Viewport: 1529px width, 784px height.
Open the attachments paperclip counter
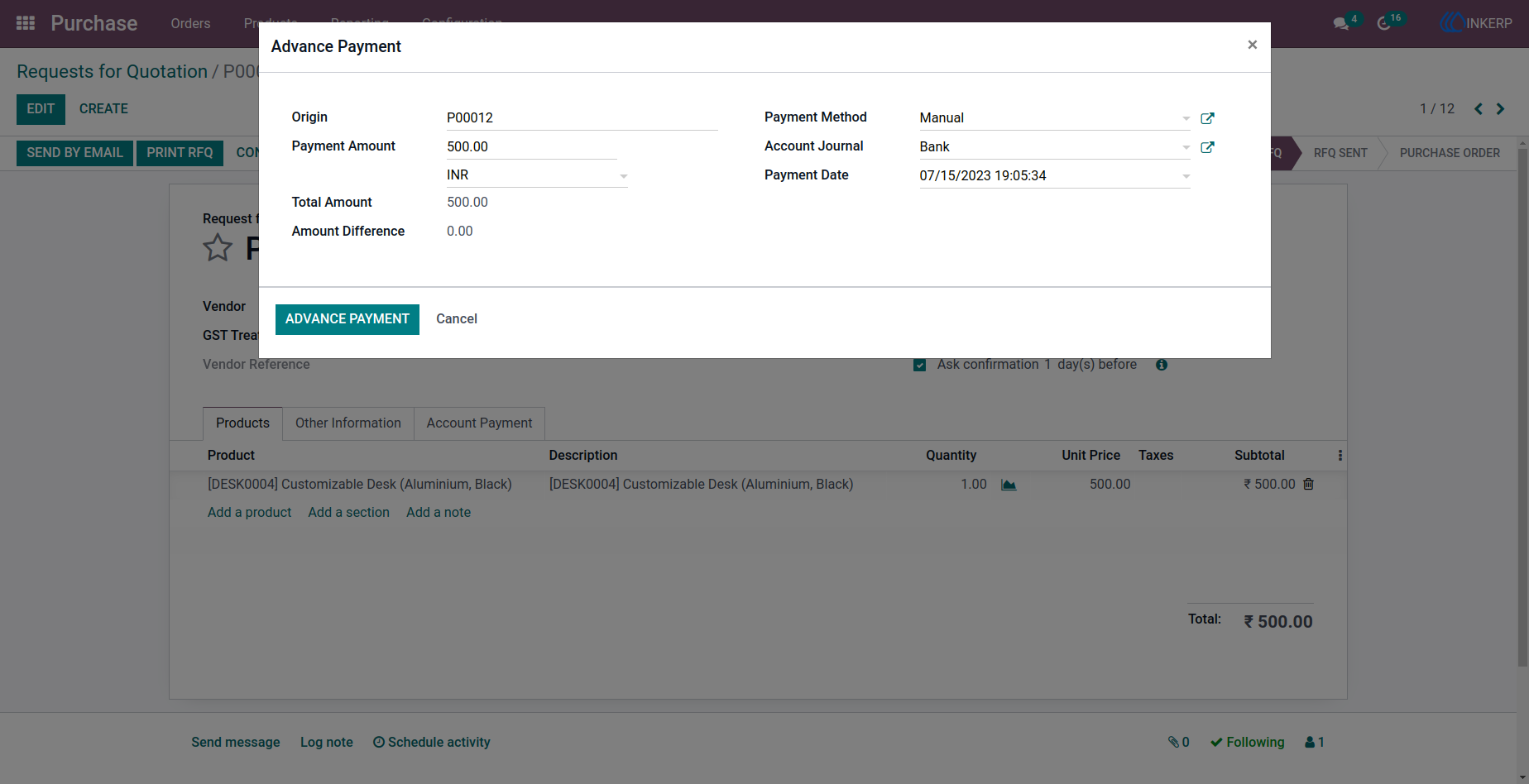1179,743
